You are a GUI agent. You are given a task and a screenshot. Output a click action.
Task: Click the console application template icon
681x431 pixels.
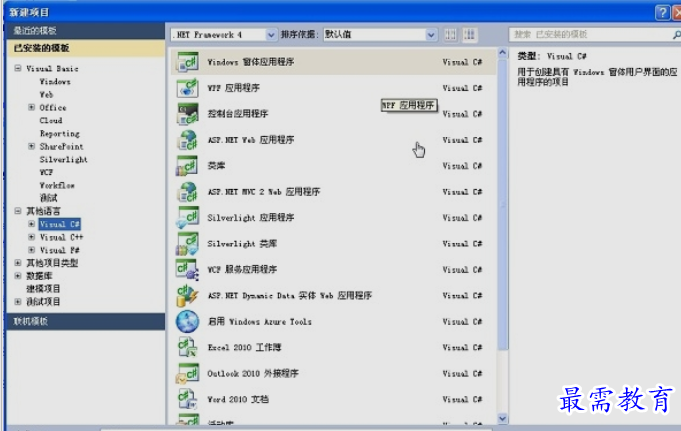187,114
